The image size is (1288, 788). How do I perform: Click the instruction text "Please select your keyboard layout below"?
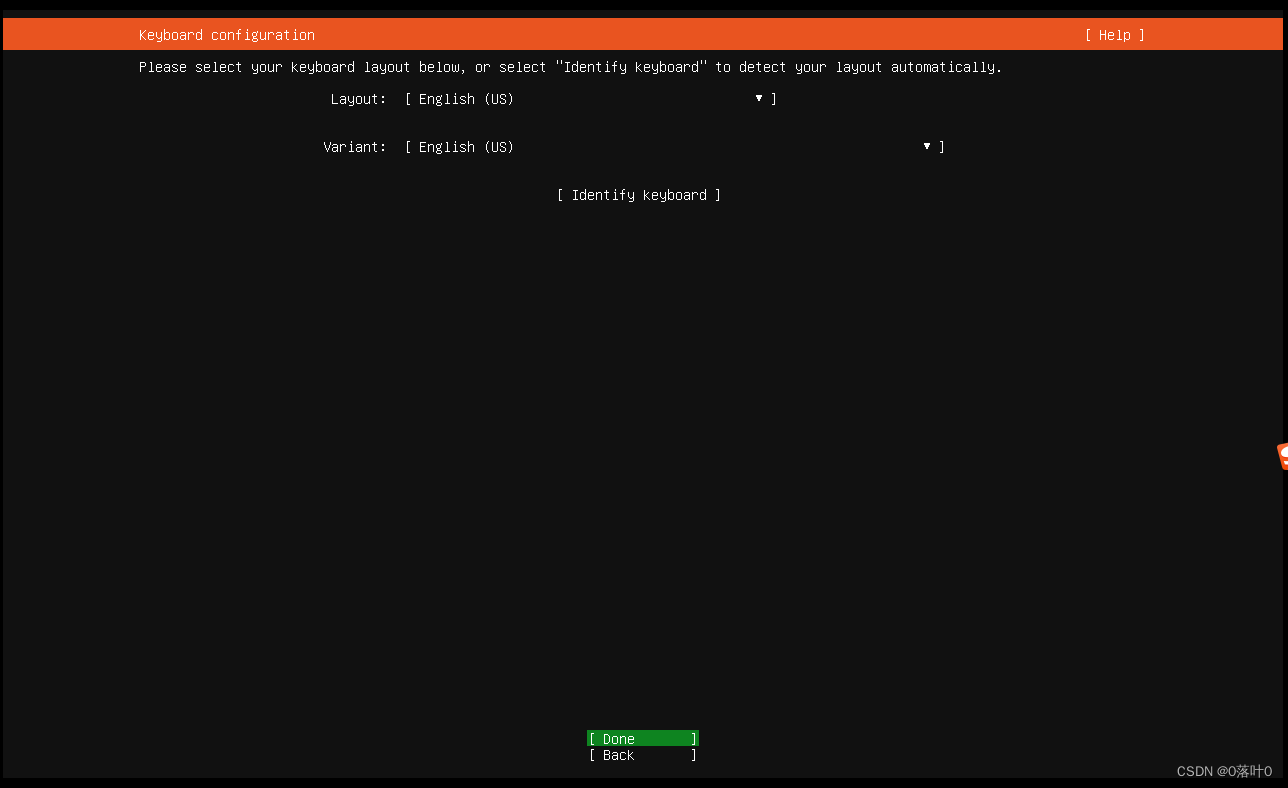coord(300,67)
